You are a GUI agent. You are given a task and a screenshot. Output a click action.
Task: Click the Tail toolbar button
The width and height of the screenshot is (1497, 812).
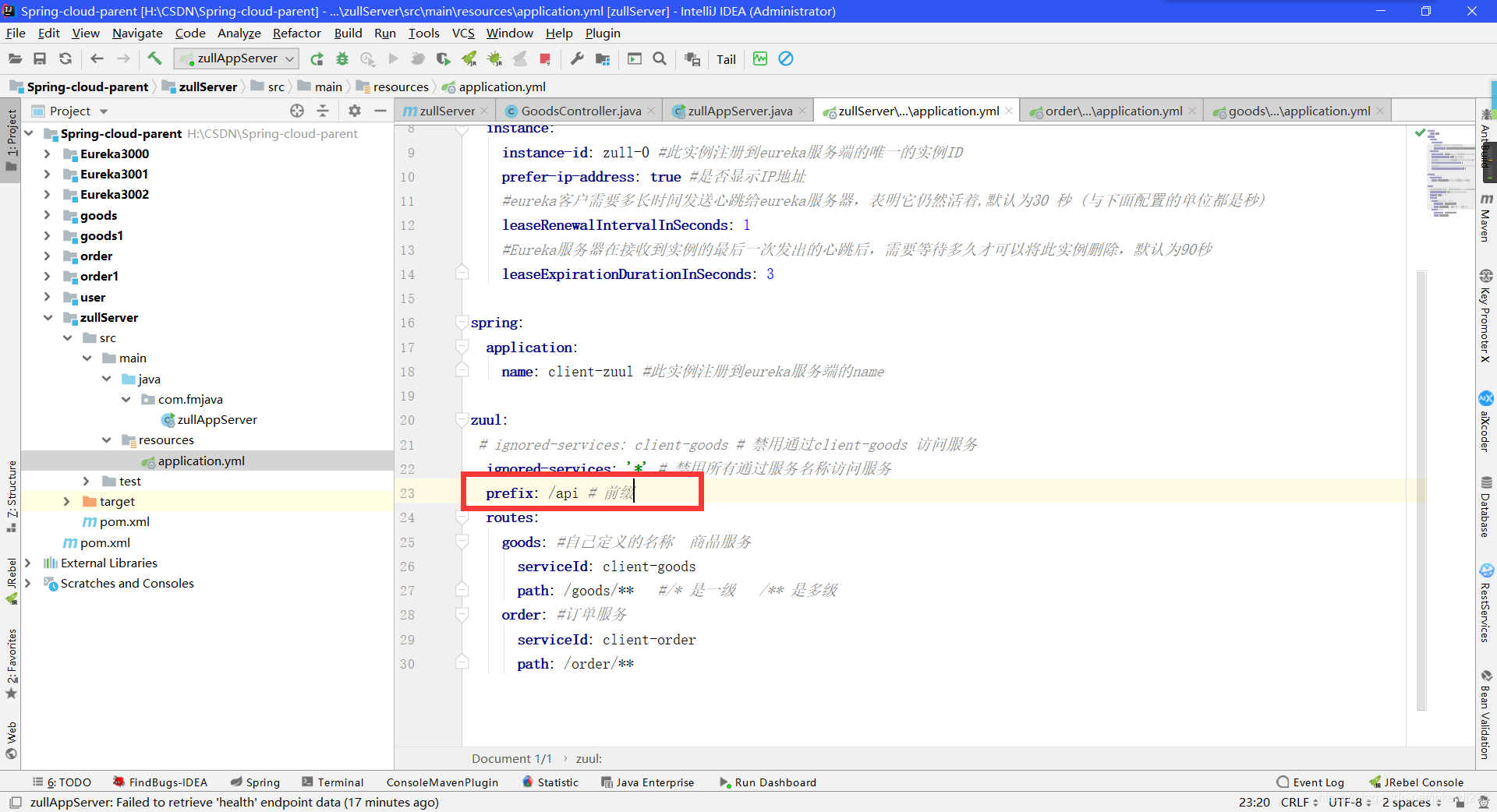[726, 59]
